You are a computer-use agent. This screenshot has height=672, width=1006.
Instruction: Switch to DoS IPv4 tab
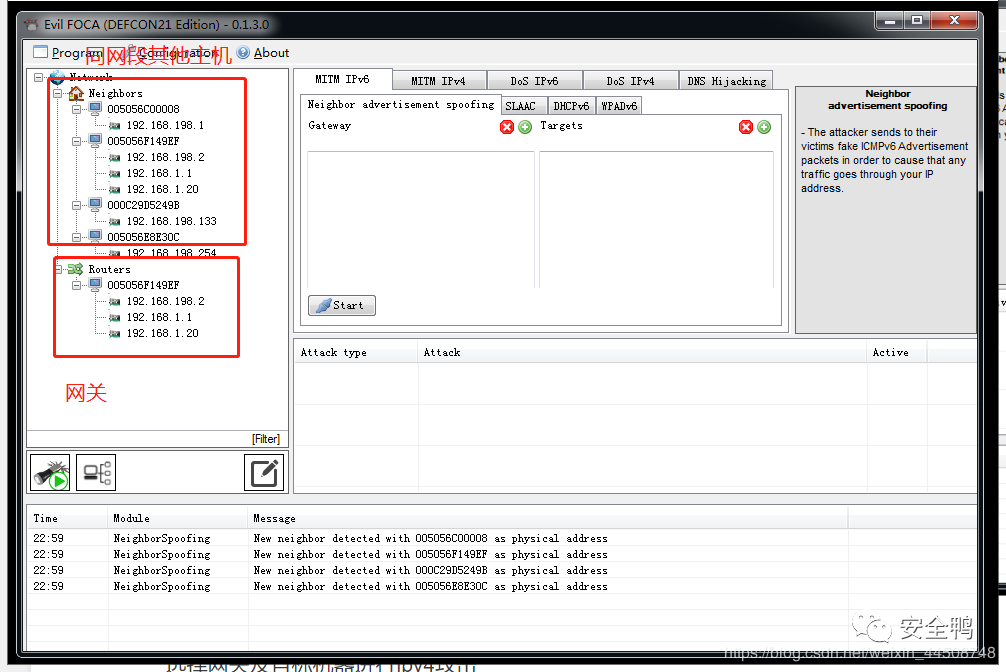tap(631, 81)
